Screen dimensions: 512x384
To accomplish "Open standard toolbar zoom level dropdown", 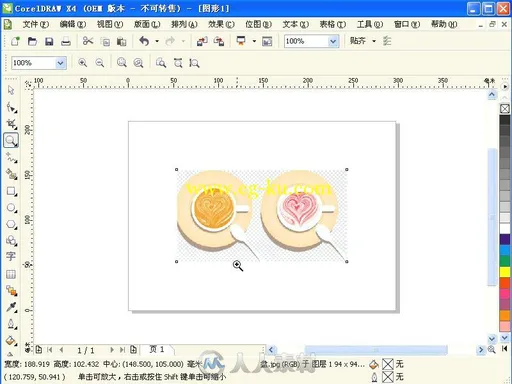I will pyautogui.click(x=333, y=41).
